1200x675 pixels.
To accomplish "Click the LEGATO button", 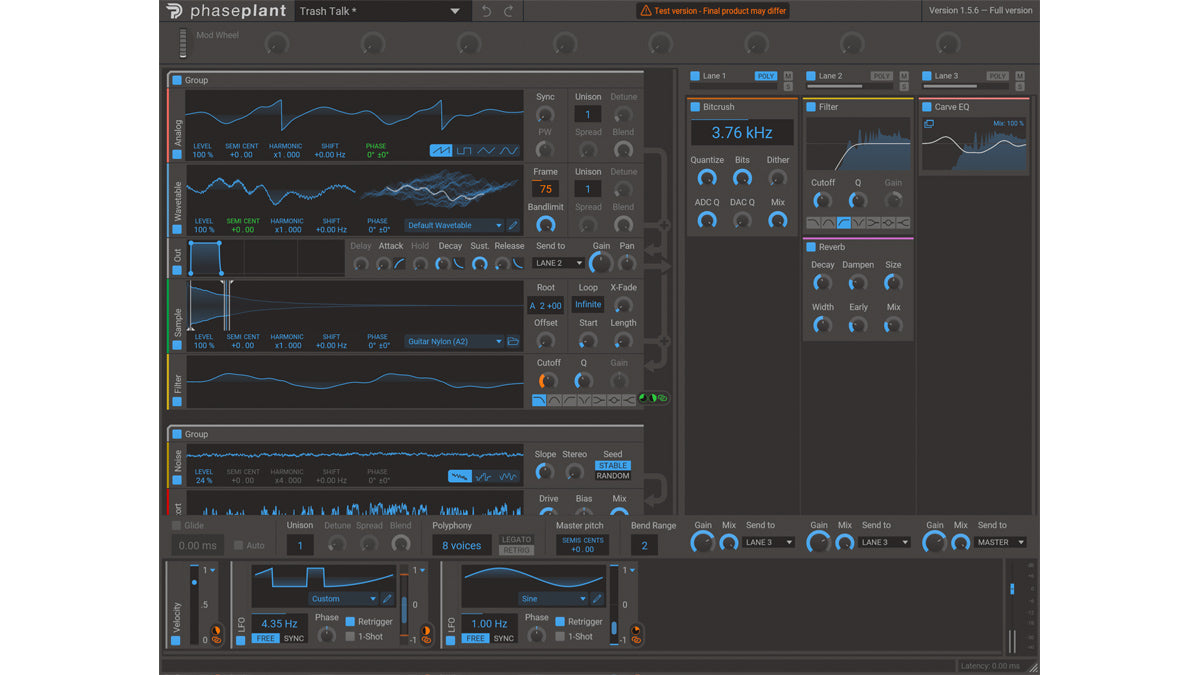I will click(x=517, y=540).
